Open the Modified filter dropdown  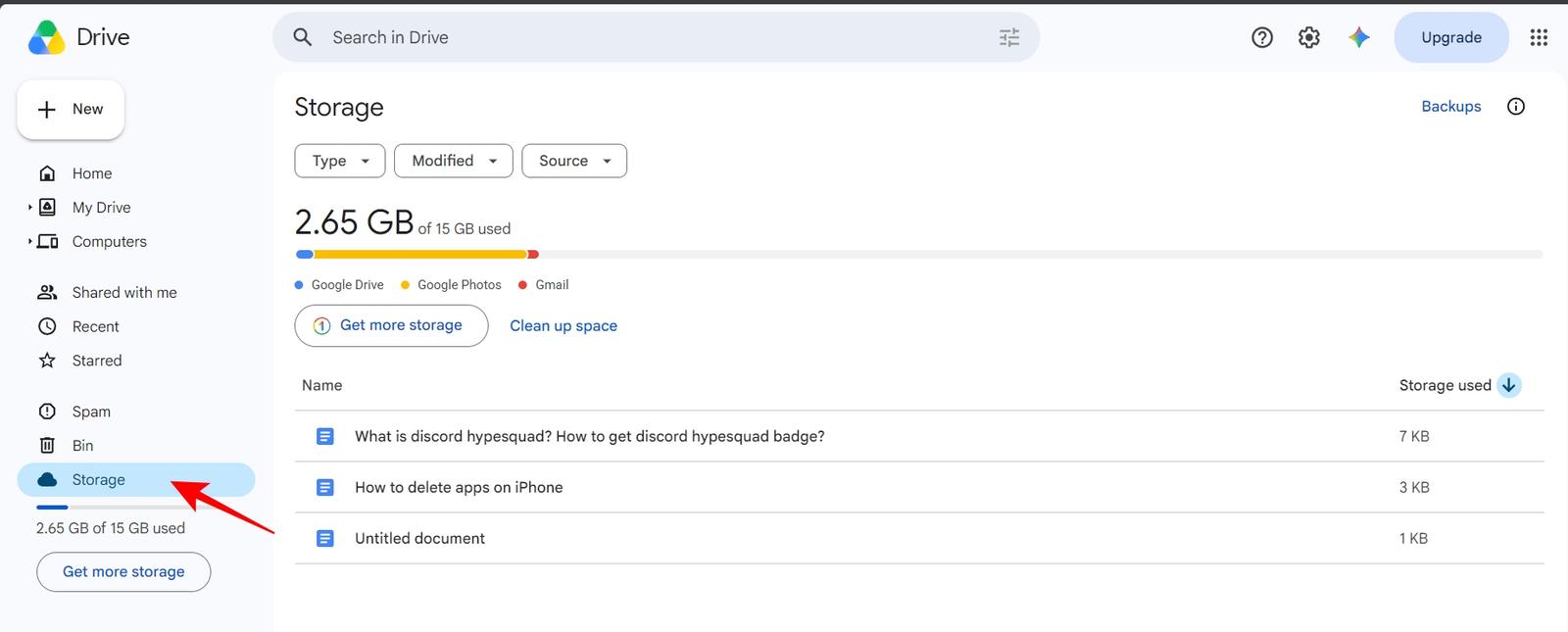453,161
